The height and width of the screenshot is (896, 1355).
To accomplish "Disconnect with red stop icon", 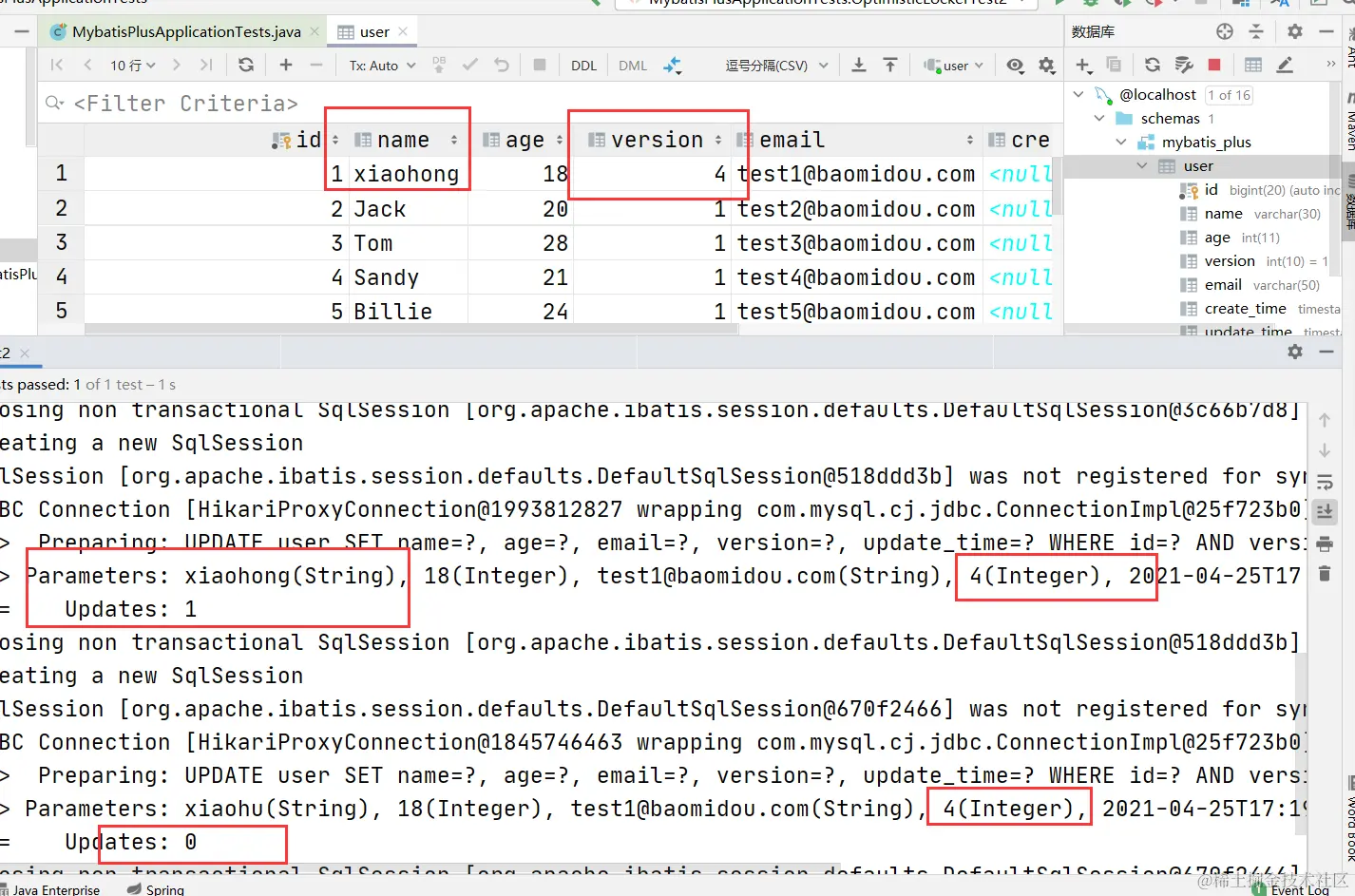I will (1214, 65).
